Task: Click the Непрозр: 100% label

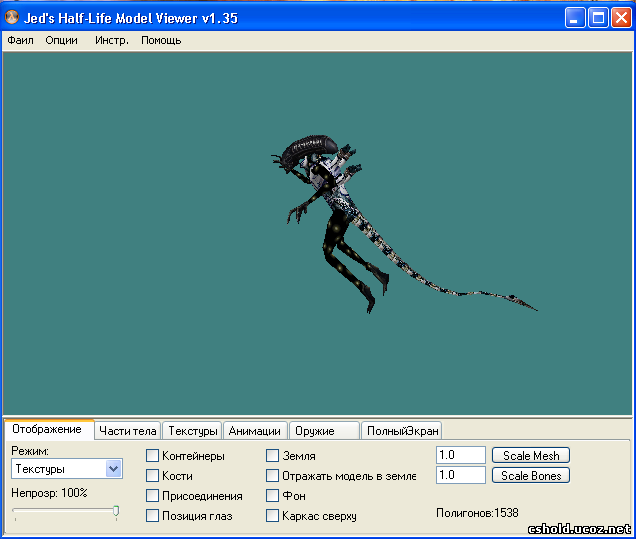Action: pos(49,493)
